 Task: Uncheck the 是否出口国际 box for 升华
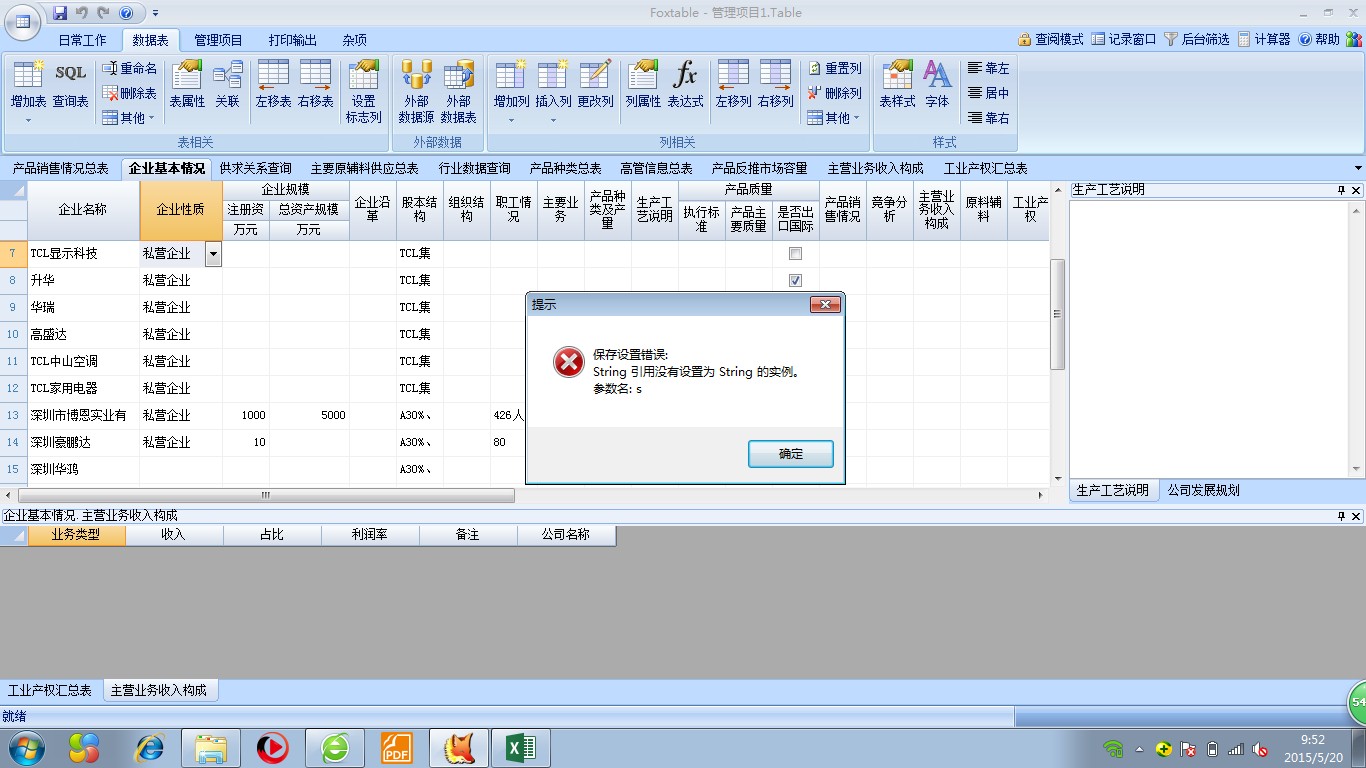click(795, 281)
